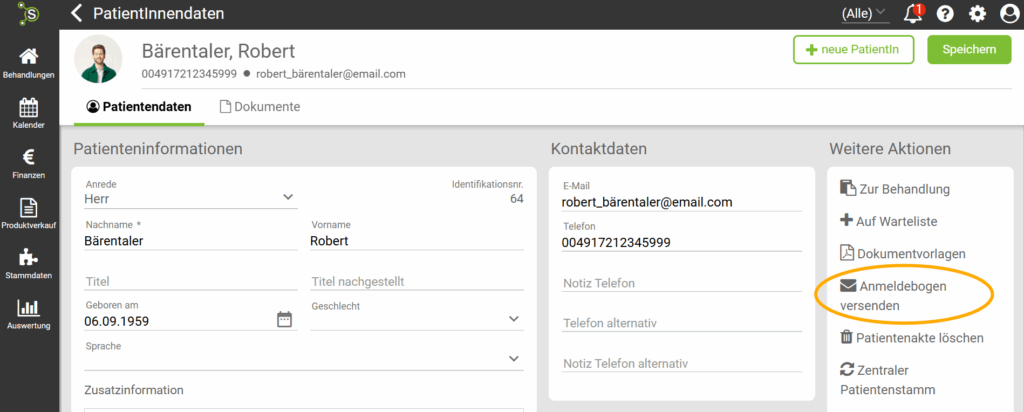Go back using the left arrow
This screenshot has width=1024, height=412.
[77, 14]
